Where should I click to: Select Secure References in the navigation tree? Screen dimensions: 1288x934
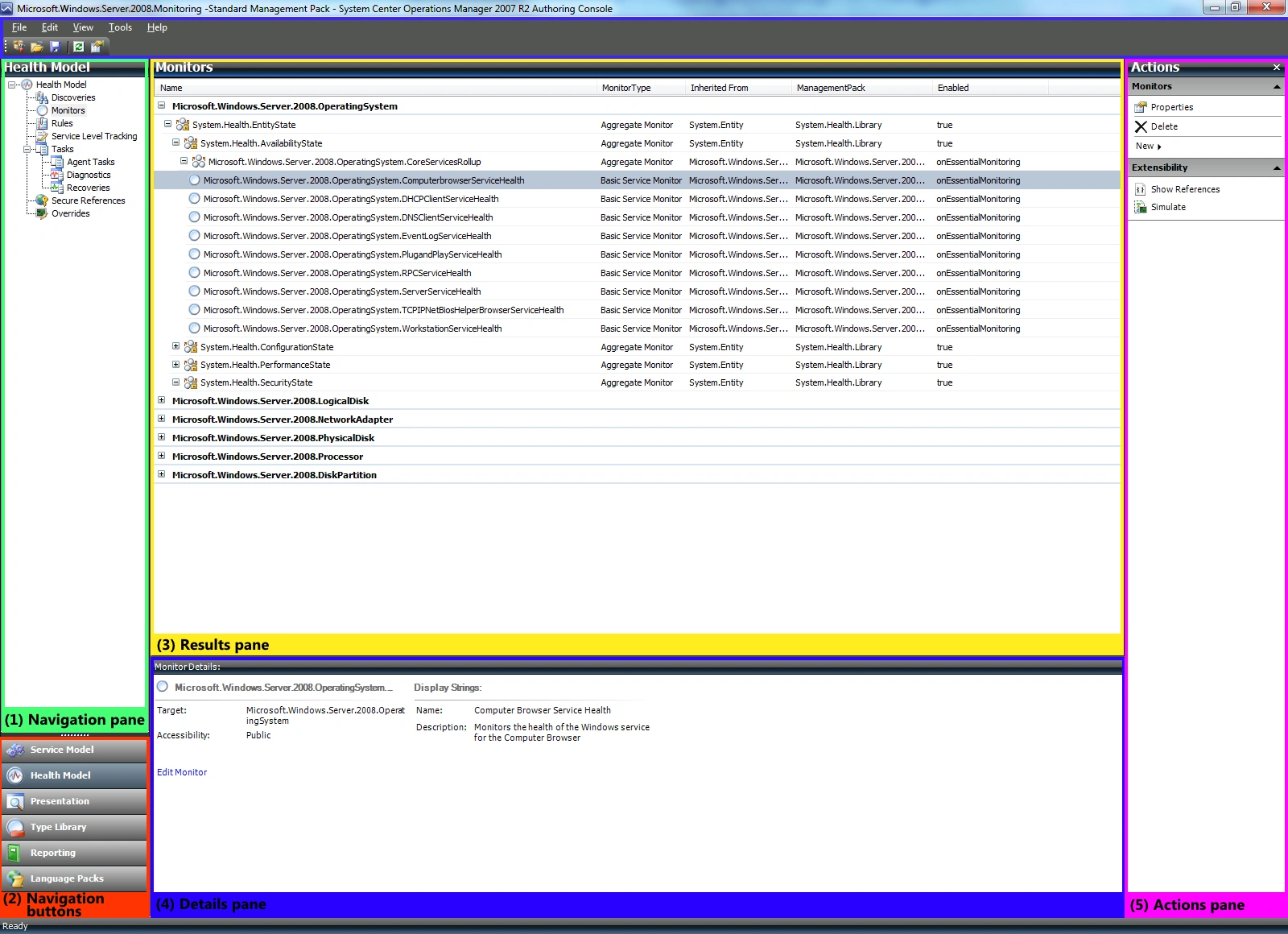coord(89,200)
